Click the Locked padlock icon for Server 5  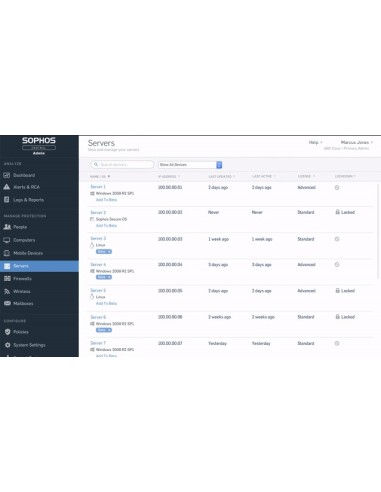(x=337, y=291)
